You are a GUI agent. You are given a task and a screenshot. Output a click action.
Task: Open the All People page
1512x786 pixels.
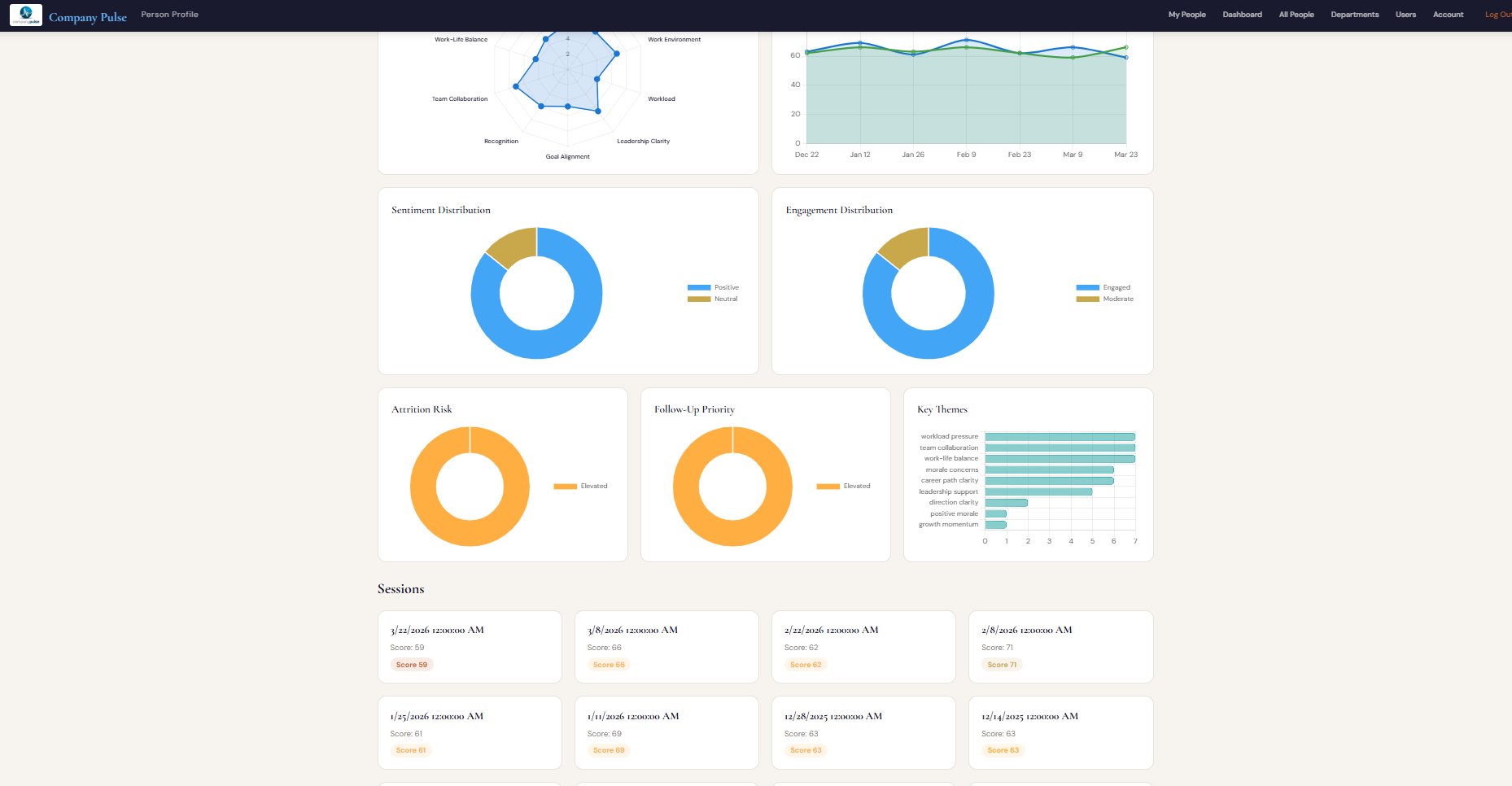point(1296,14)
